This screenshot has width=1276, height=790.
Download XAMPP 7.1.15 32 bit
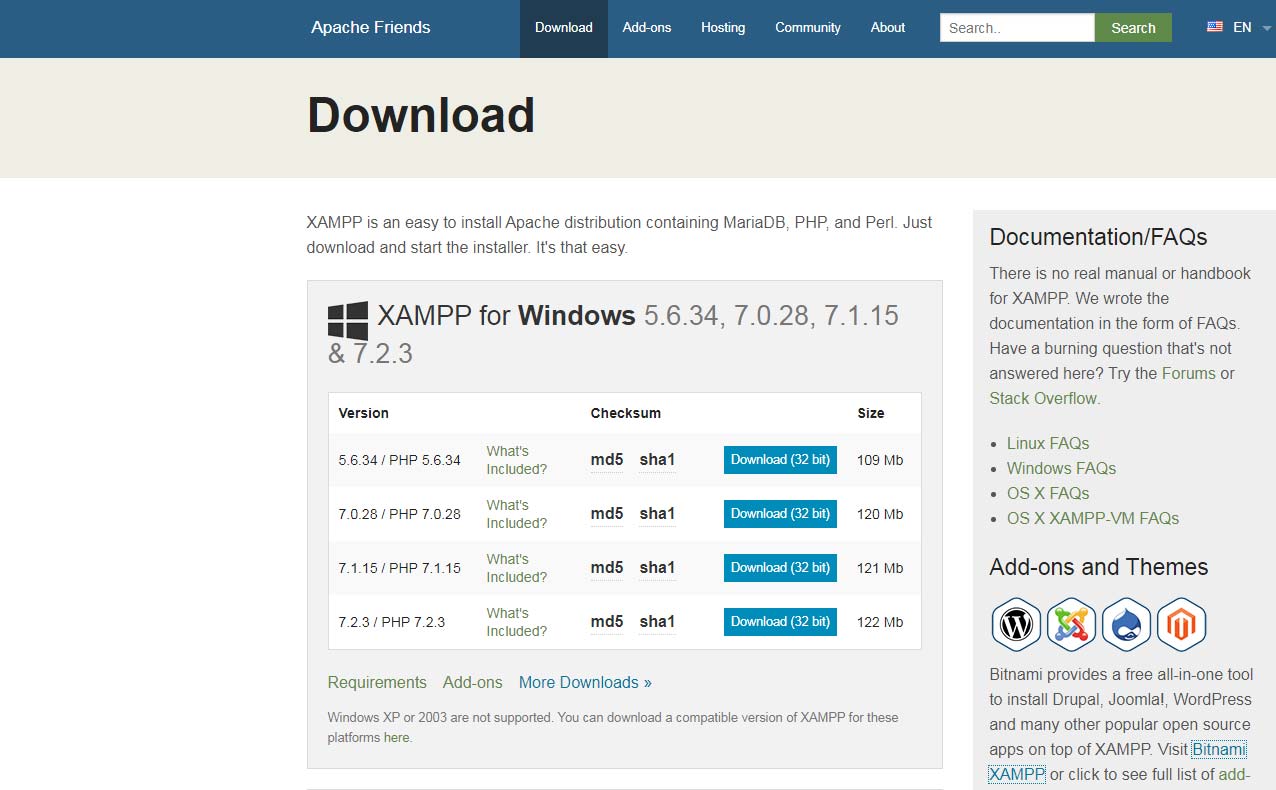coord(780,568)
